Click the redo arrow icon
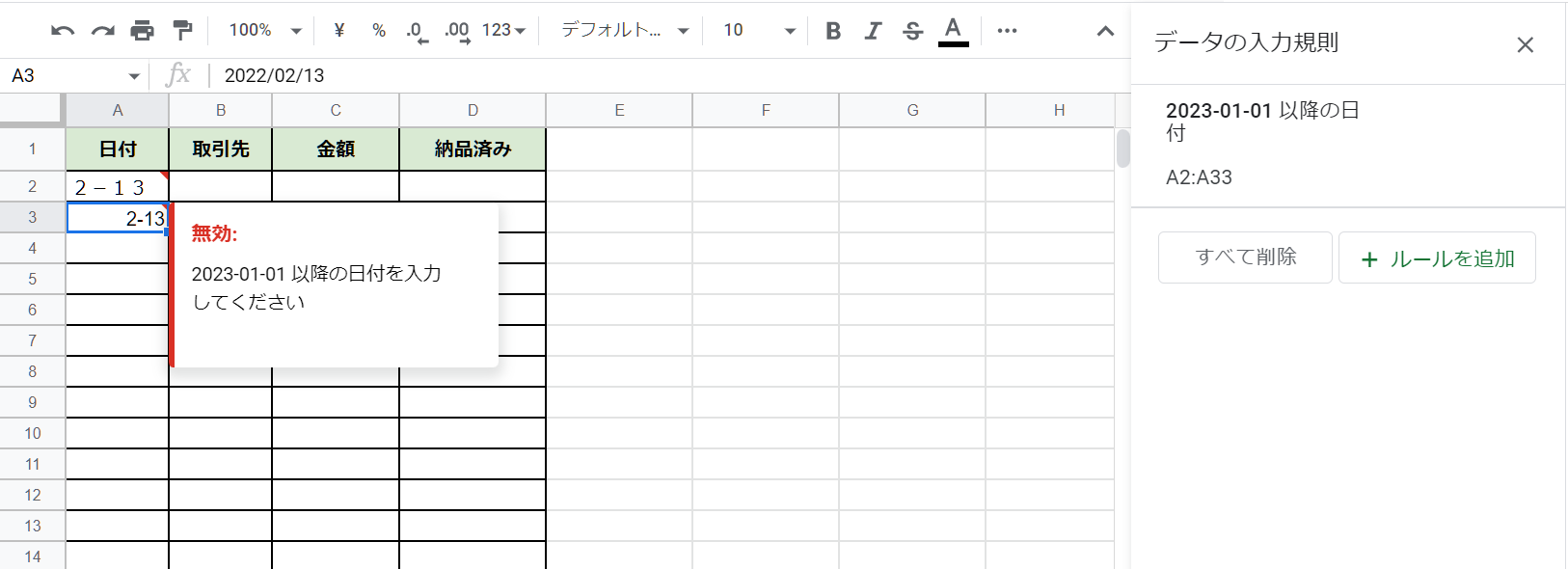1568x569 pixels. tap(102, 31)
